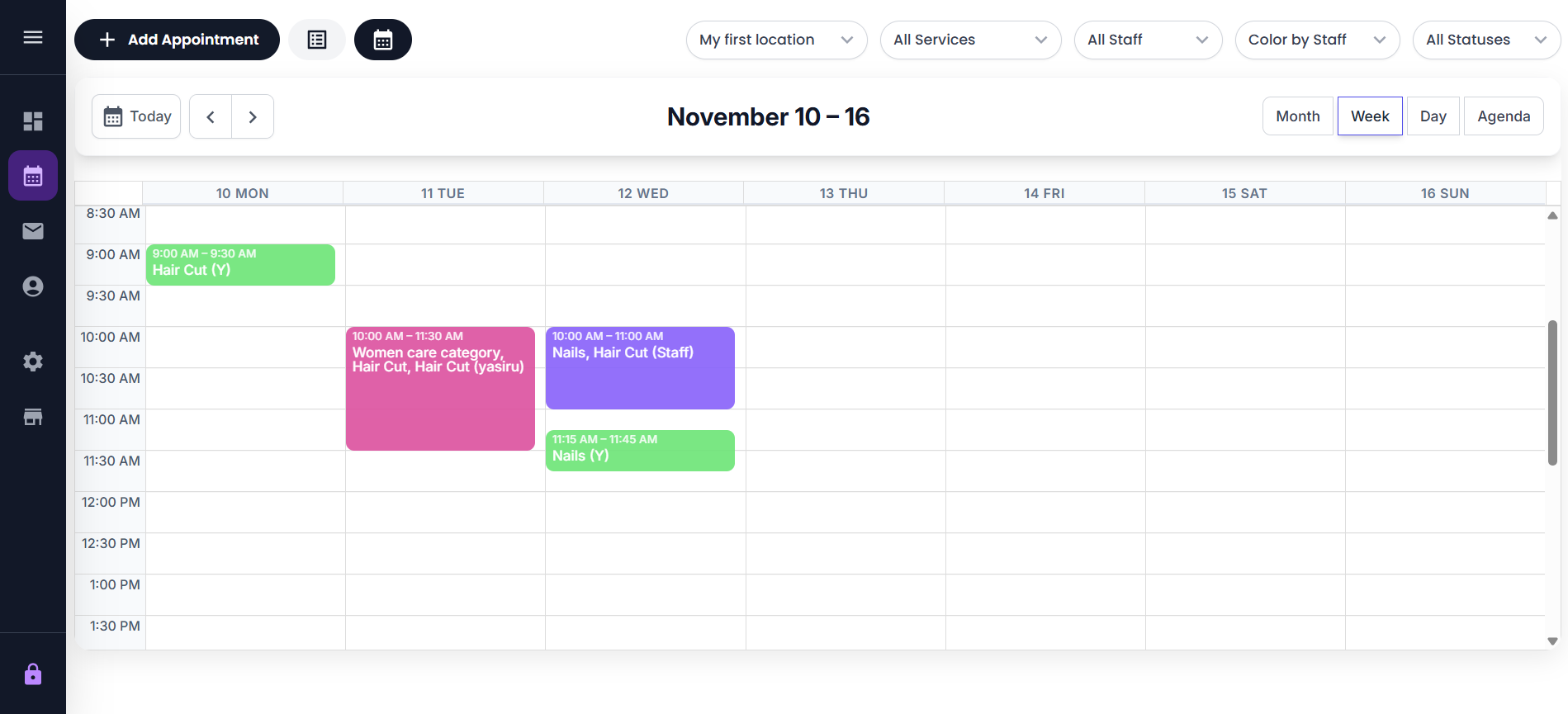
Task: Open settings via the gear icon
Action: click(33, 361)
